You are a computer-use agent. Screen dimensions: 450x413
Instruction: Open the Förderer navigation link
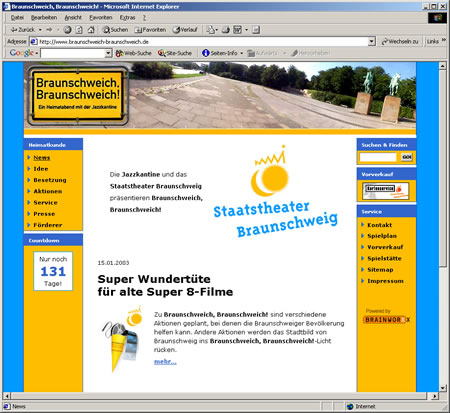(48, 225)
